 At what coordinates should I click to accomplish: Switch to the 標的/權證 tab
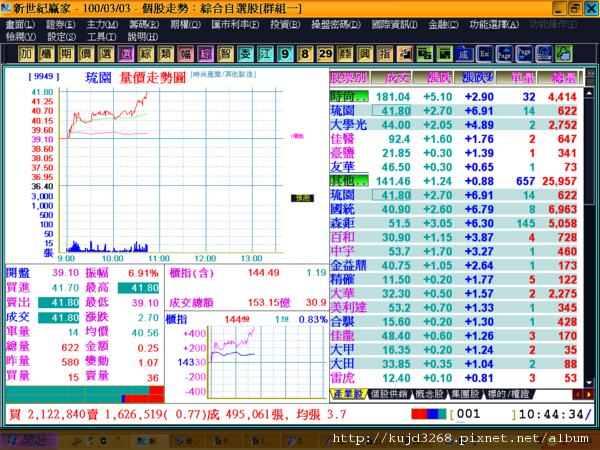508,394
